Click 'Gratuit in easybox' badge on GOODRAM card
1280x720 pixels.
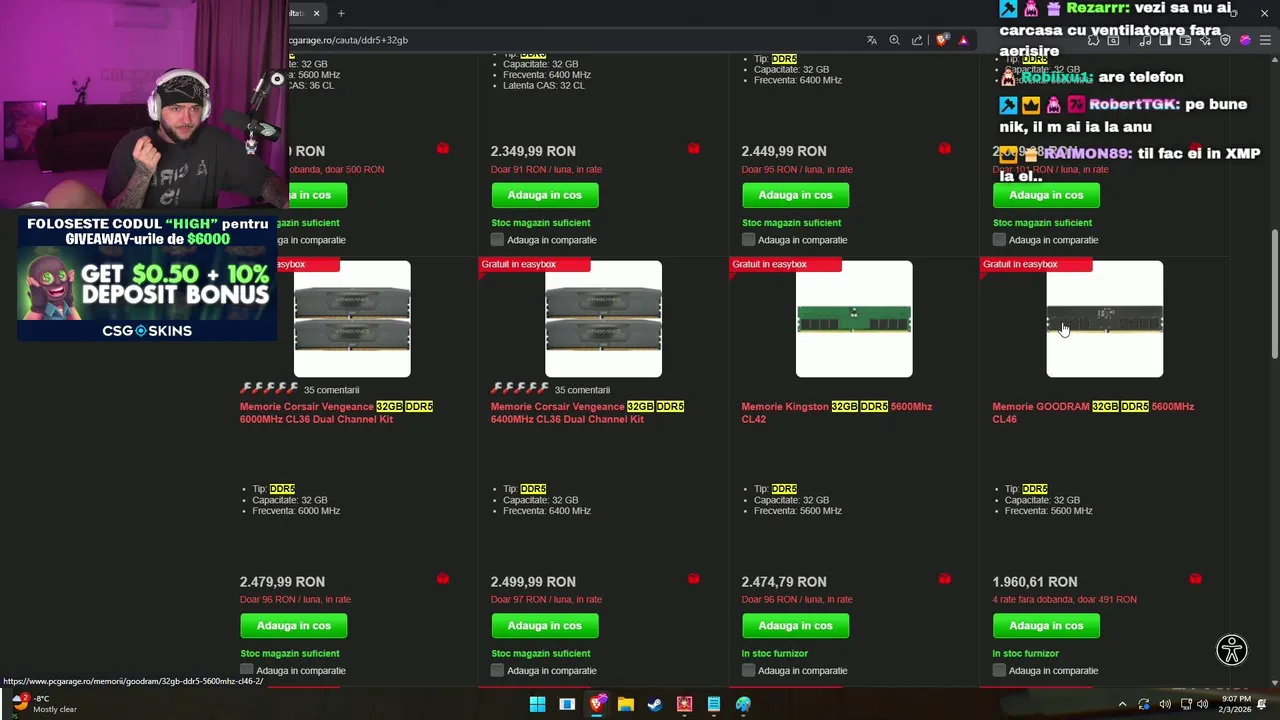click(x=1036, y=264)
